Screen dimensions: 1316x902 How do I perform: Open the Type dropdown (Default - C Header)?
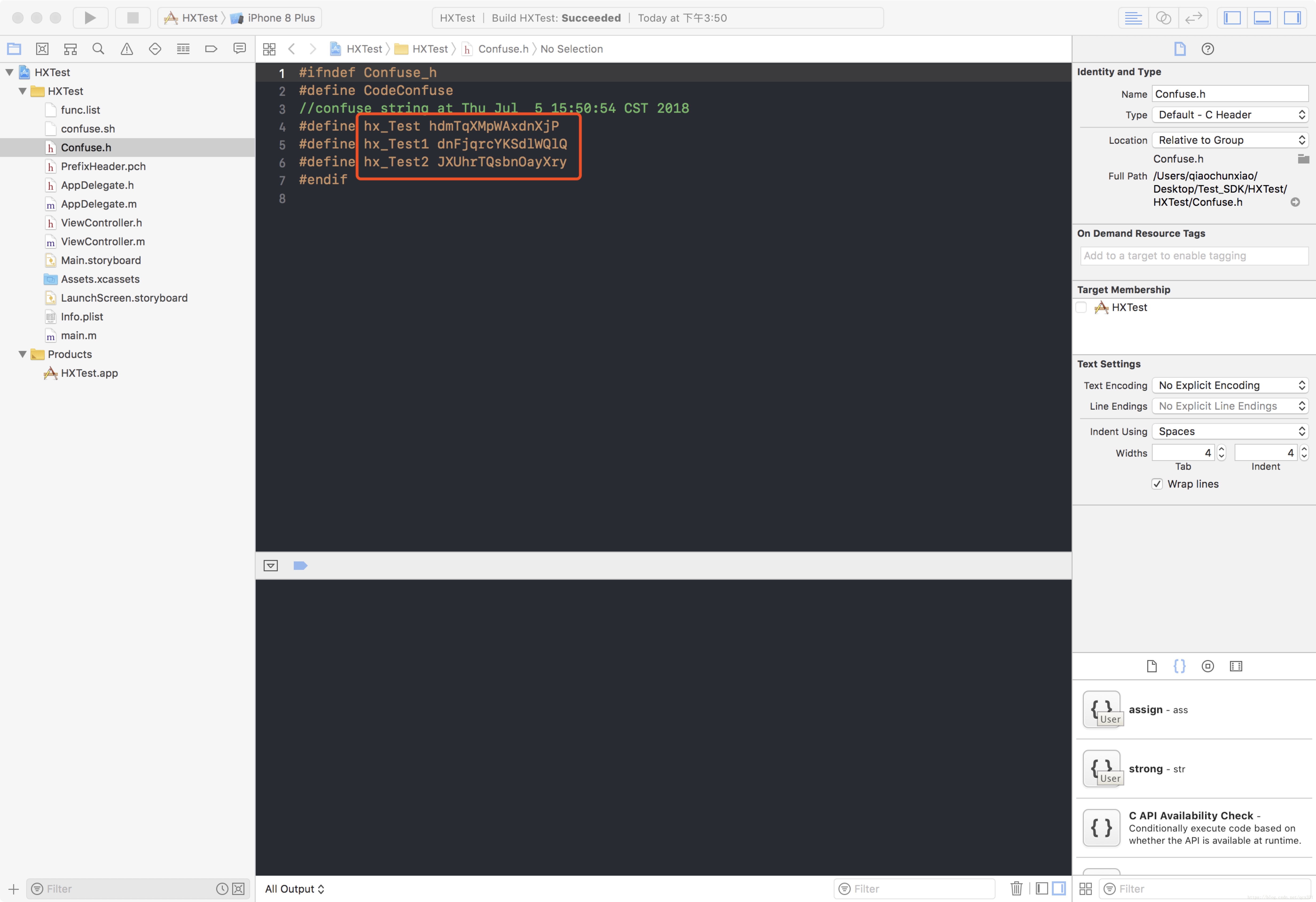click(1230, 114)
